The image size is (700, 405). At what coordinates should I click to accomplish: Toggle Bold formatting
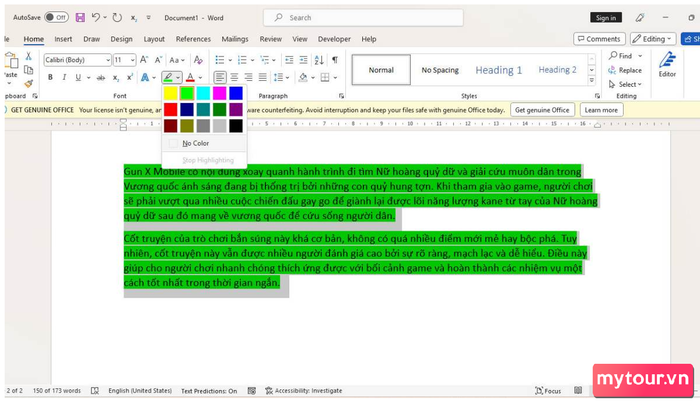(50, 78)
